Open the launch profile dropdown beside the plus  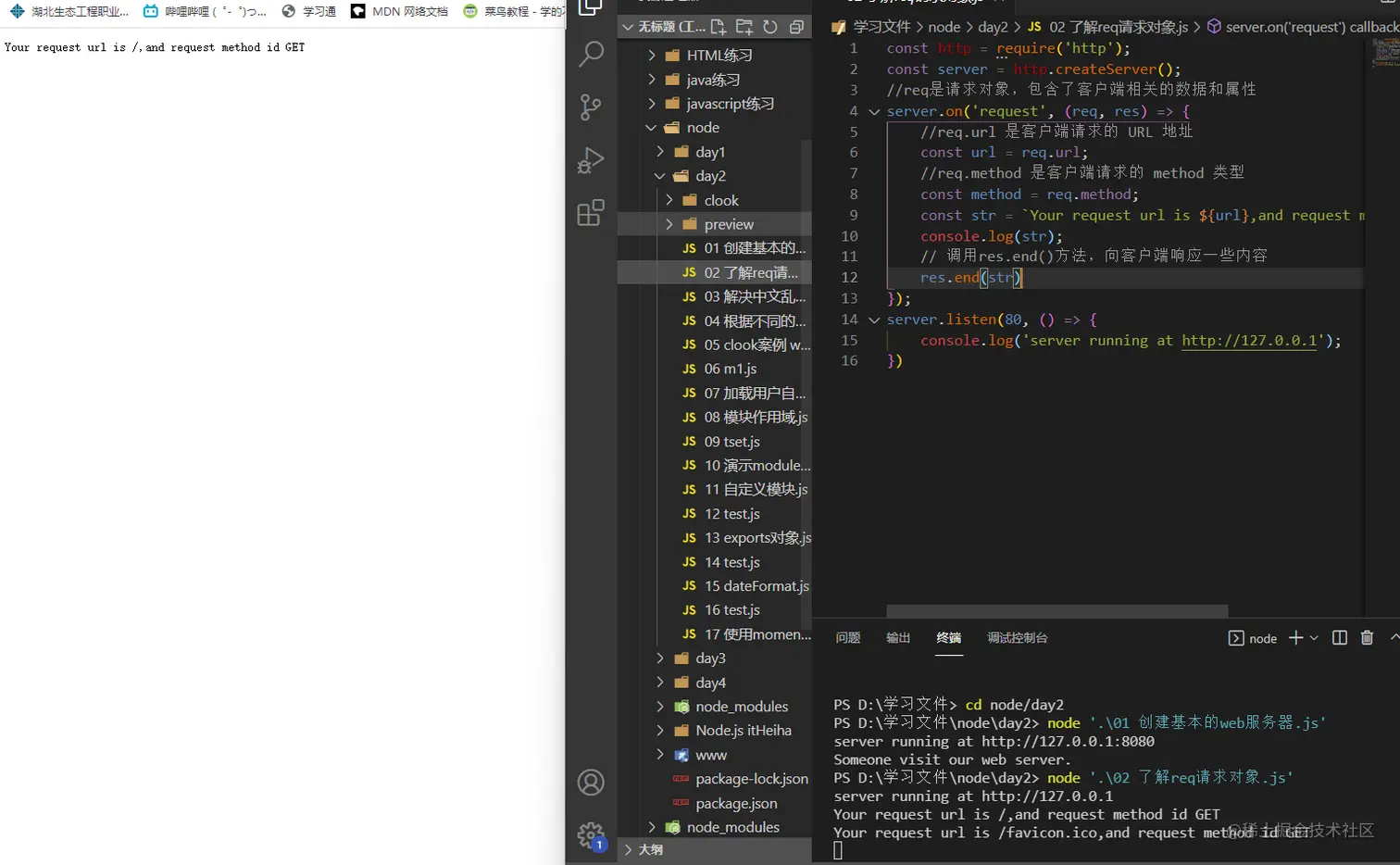click(x=1314, y=638)
